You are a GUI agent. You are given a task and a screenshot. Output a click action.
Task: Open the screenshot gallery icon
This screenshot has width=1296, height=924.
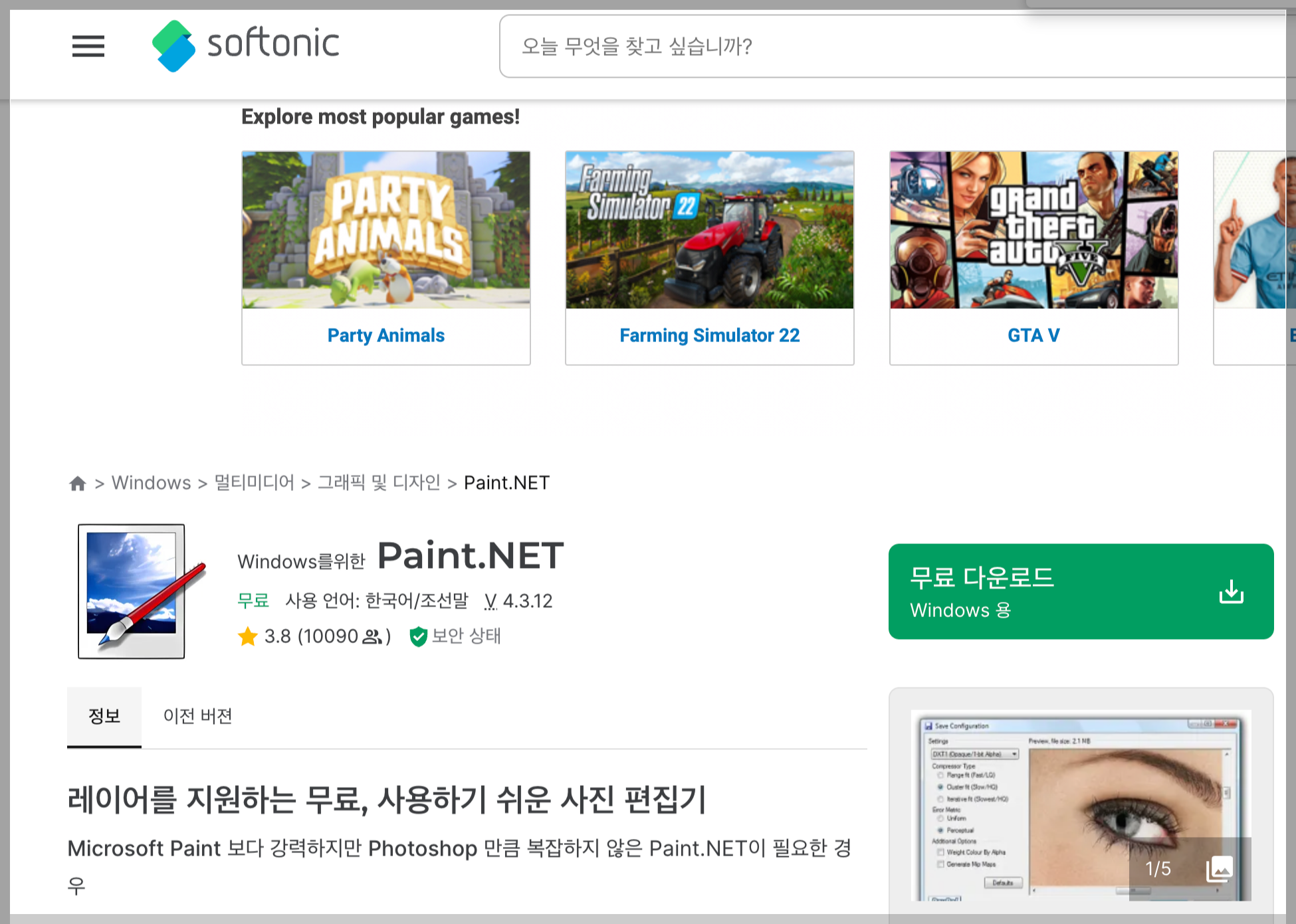click(1220, 869)
